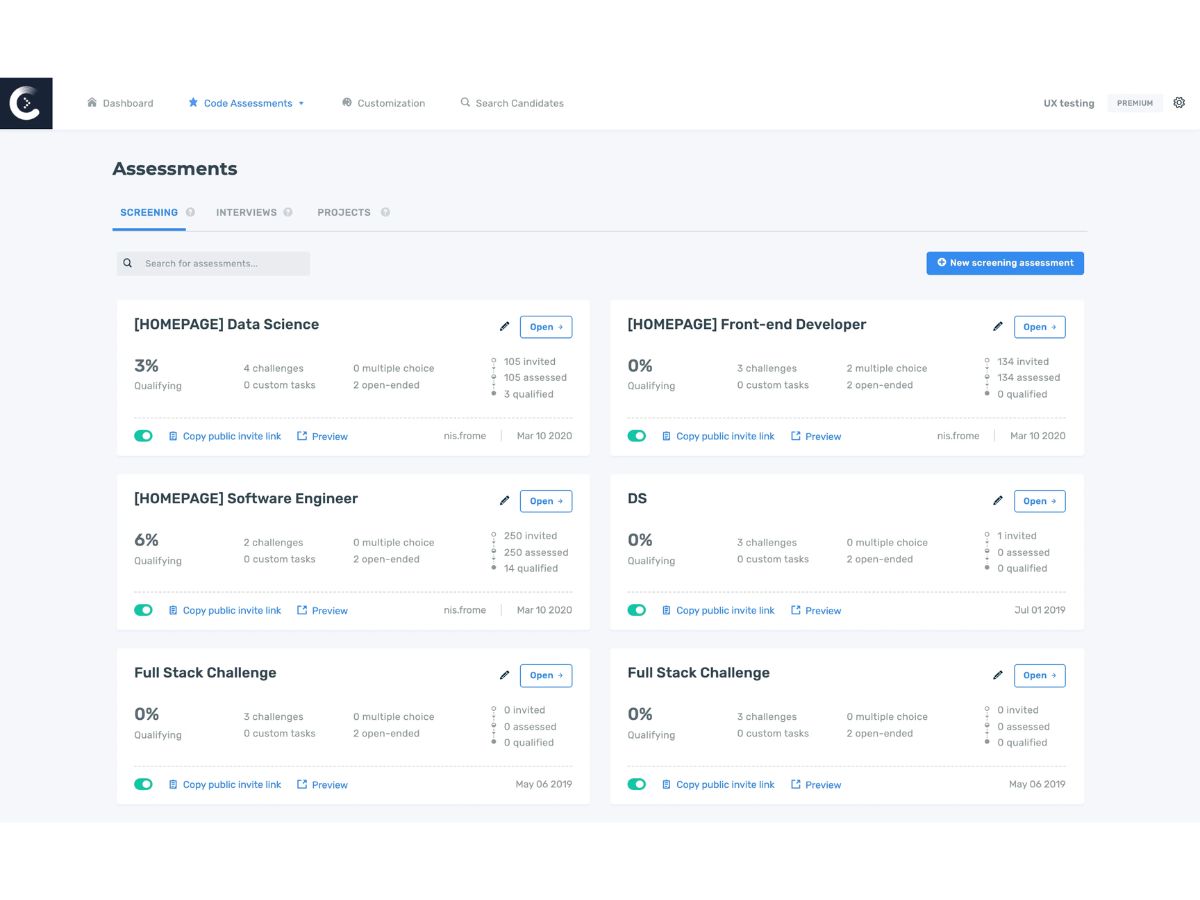Edit the Front-end Developer assessment via pencil icon
This screenshot has width=1200, height=900.
(x=997, y=326)
